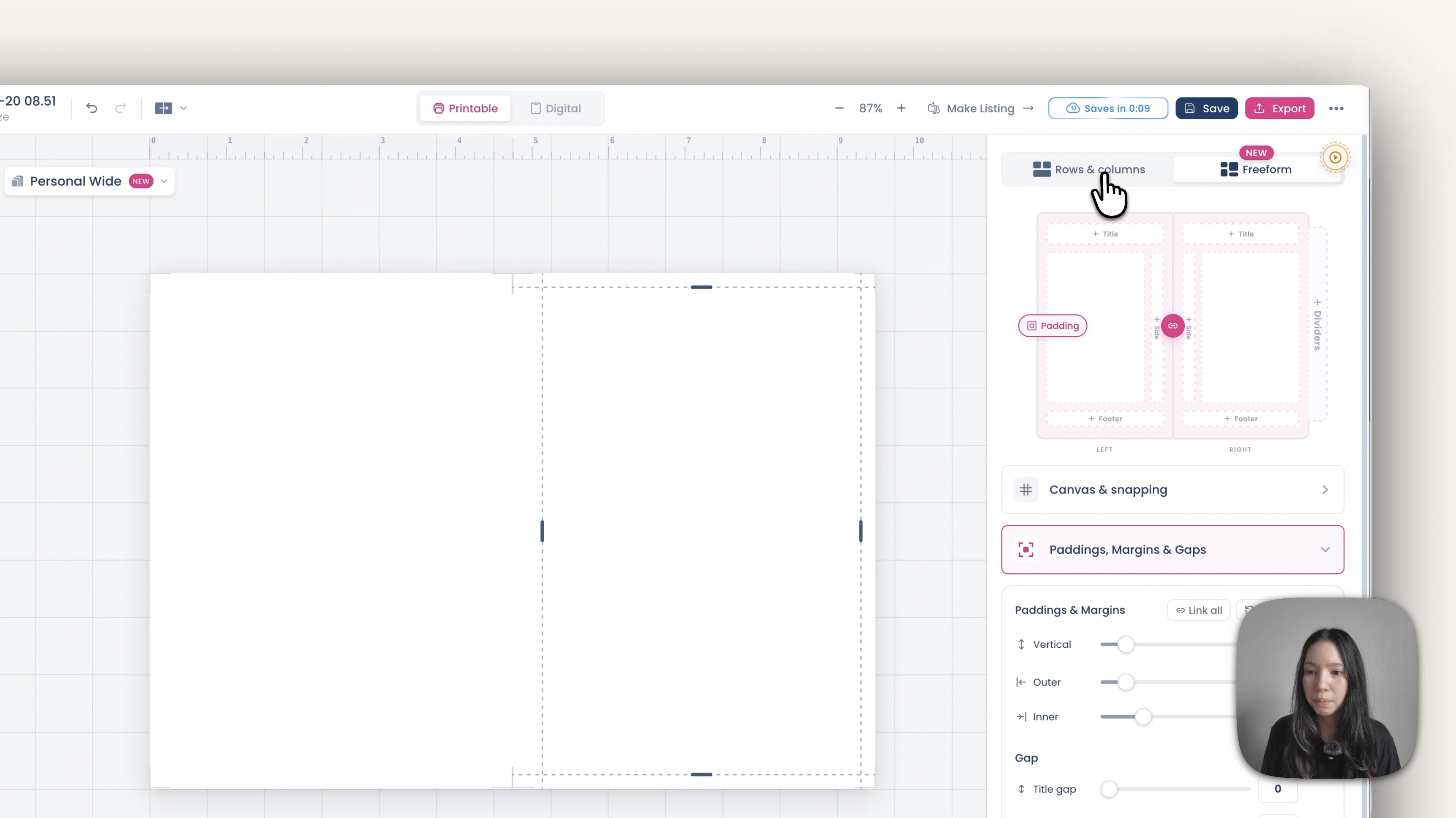This screenshot has width=1456, height=818.
Task: Click the Digital tablet icon
Action: [x=535, y=109]
